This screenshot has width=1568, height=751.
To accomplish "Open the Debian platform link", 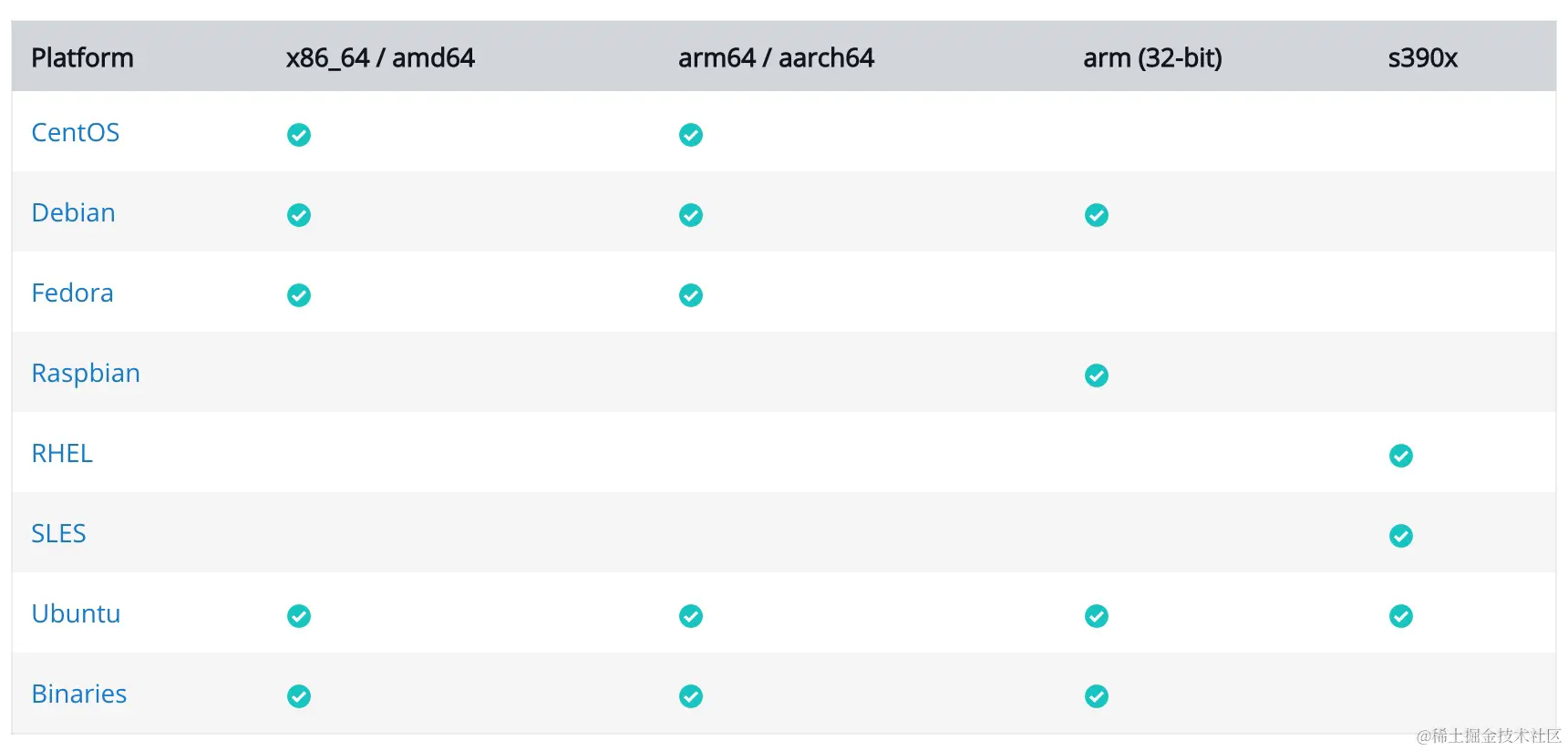I will tap(74, 213).
